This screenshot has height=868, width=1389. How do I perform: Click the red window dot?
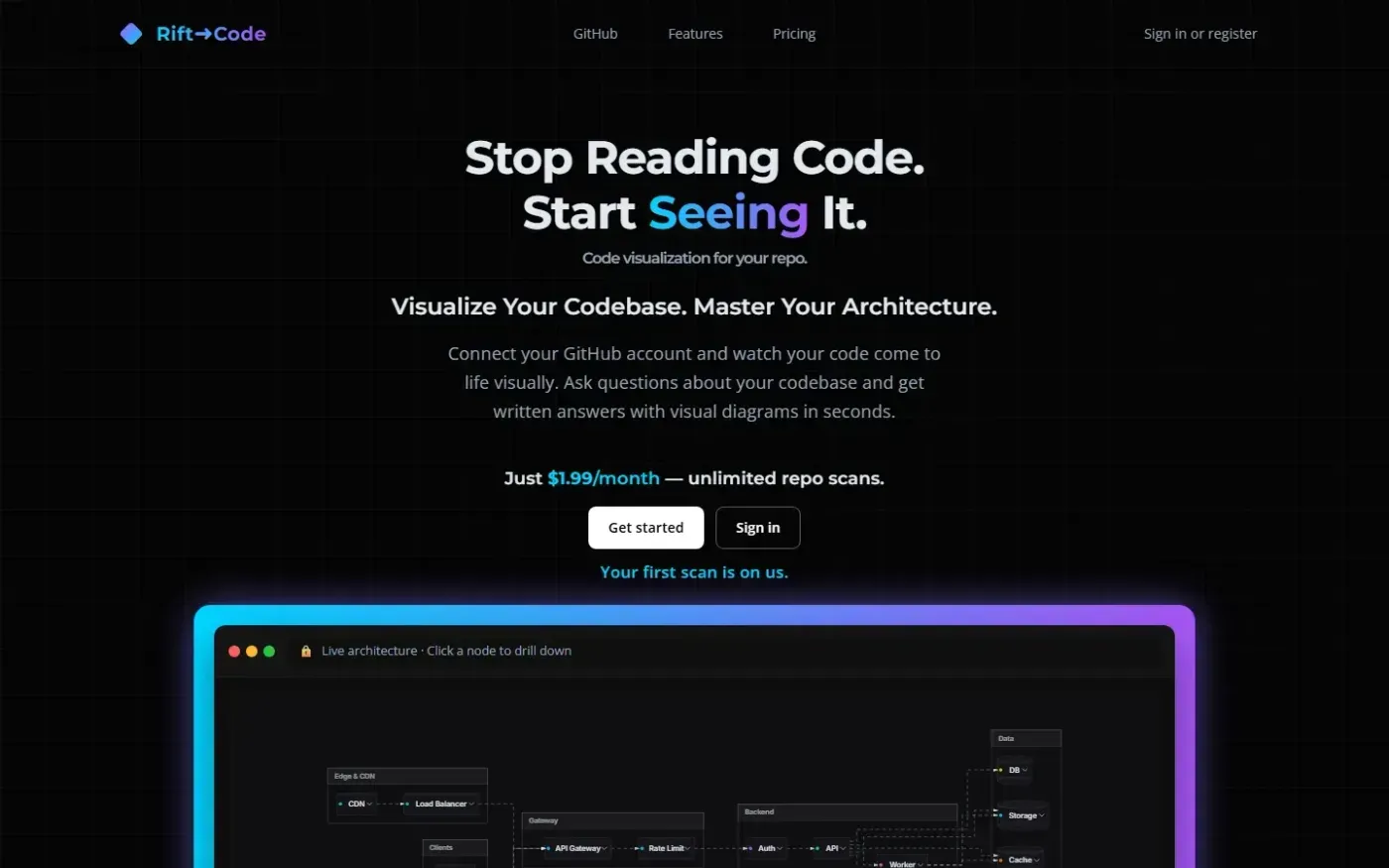click(234, 651)
